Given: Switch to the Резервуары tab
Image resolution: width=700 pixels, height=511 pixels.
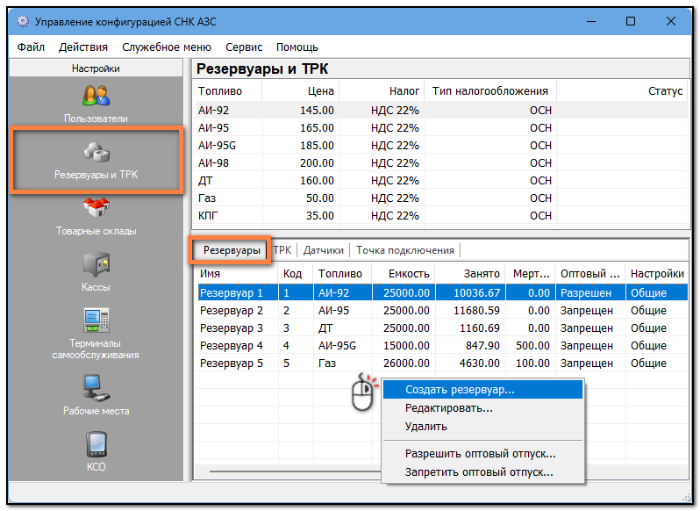Looking at the screenshot, I should coord(232,250).
